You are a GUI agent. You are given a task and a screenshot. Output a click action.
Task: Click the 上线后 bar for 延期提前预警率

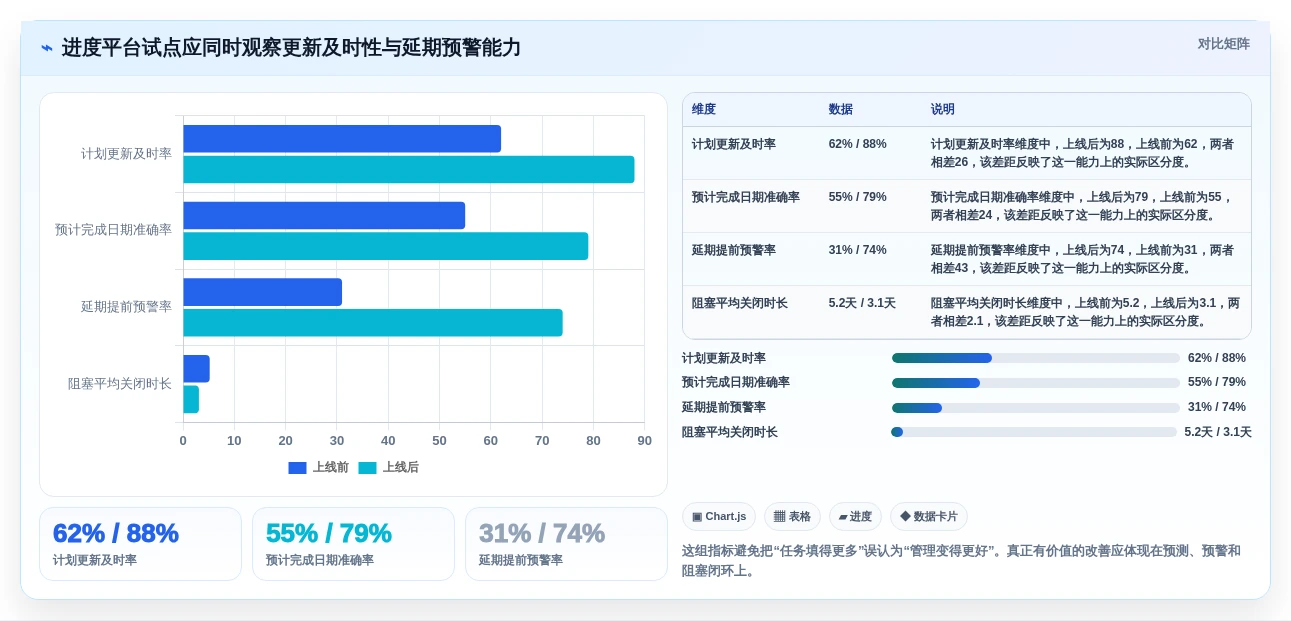coord(373,323)
